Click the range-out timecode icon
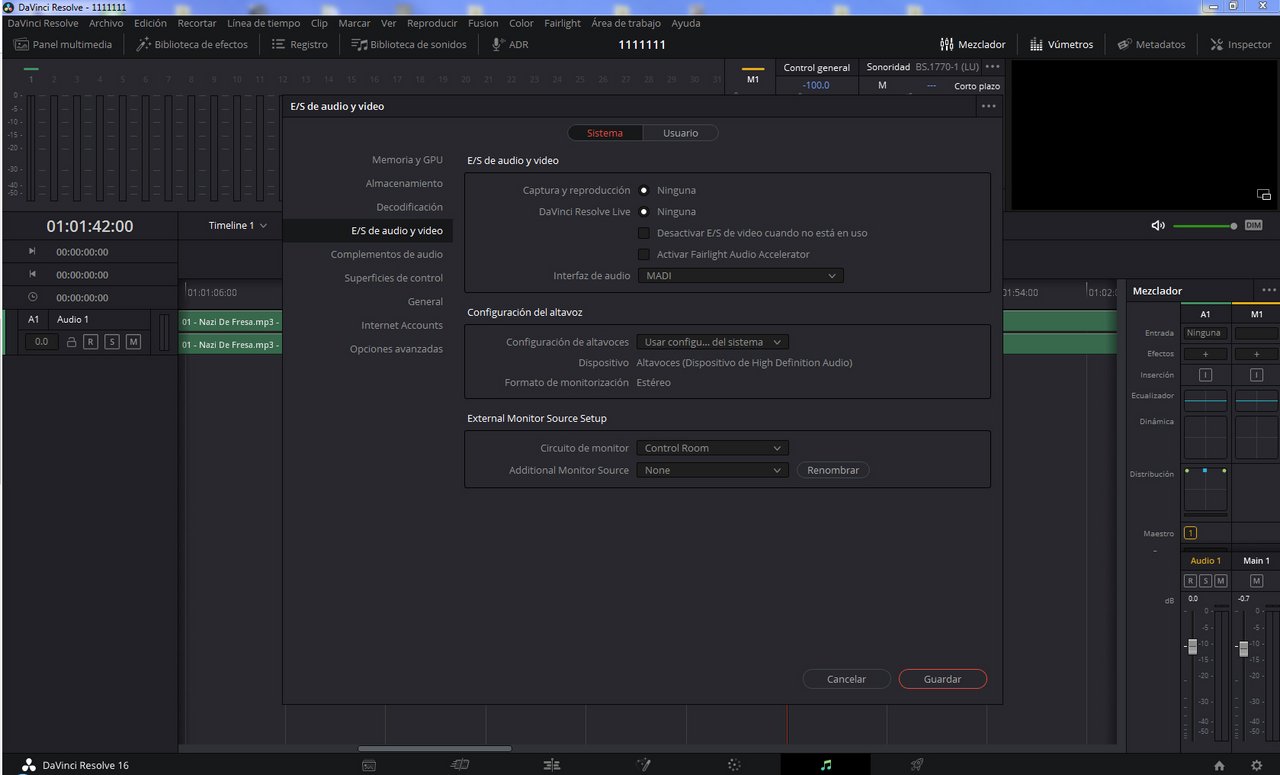Screen dimensions: 1280x775 click(32, 274)
